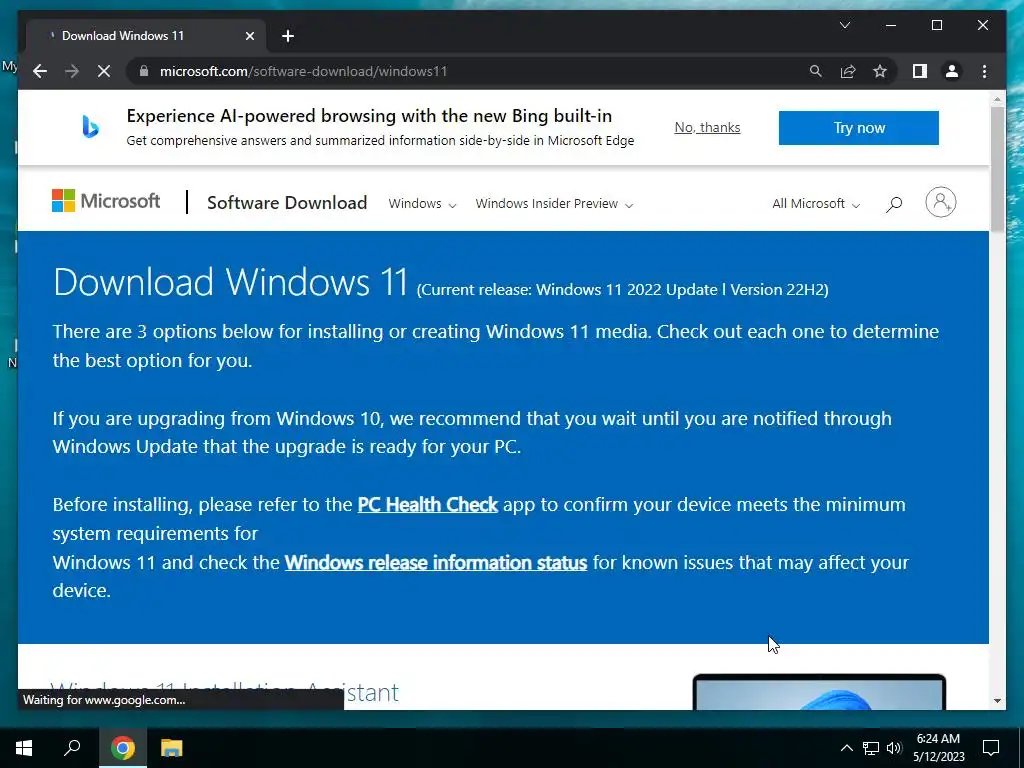Click the network tray icon
The height and width of the screenshot is (768, 1024).
pos(871,748)
